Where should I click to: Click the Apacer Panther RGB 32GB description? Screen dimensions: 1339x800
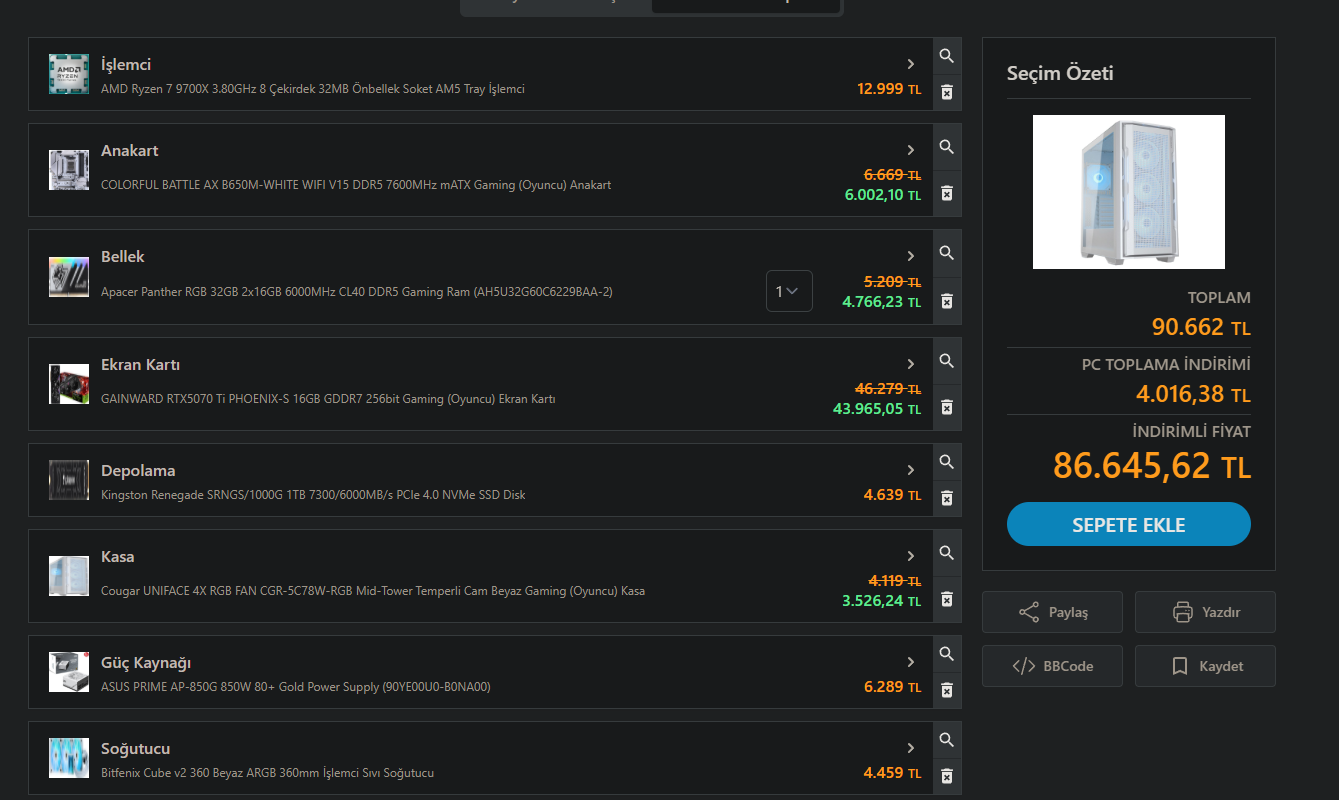point(357,292)
